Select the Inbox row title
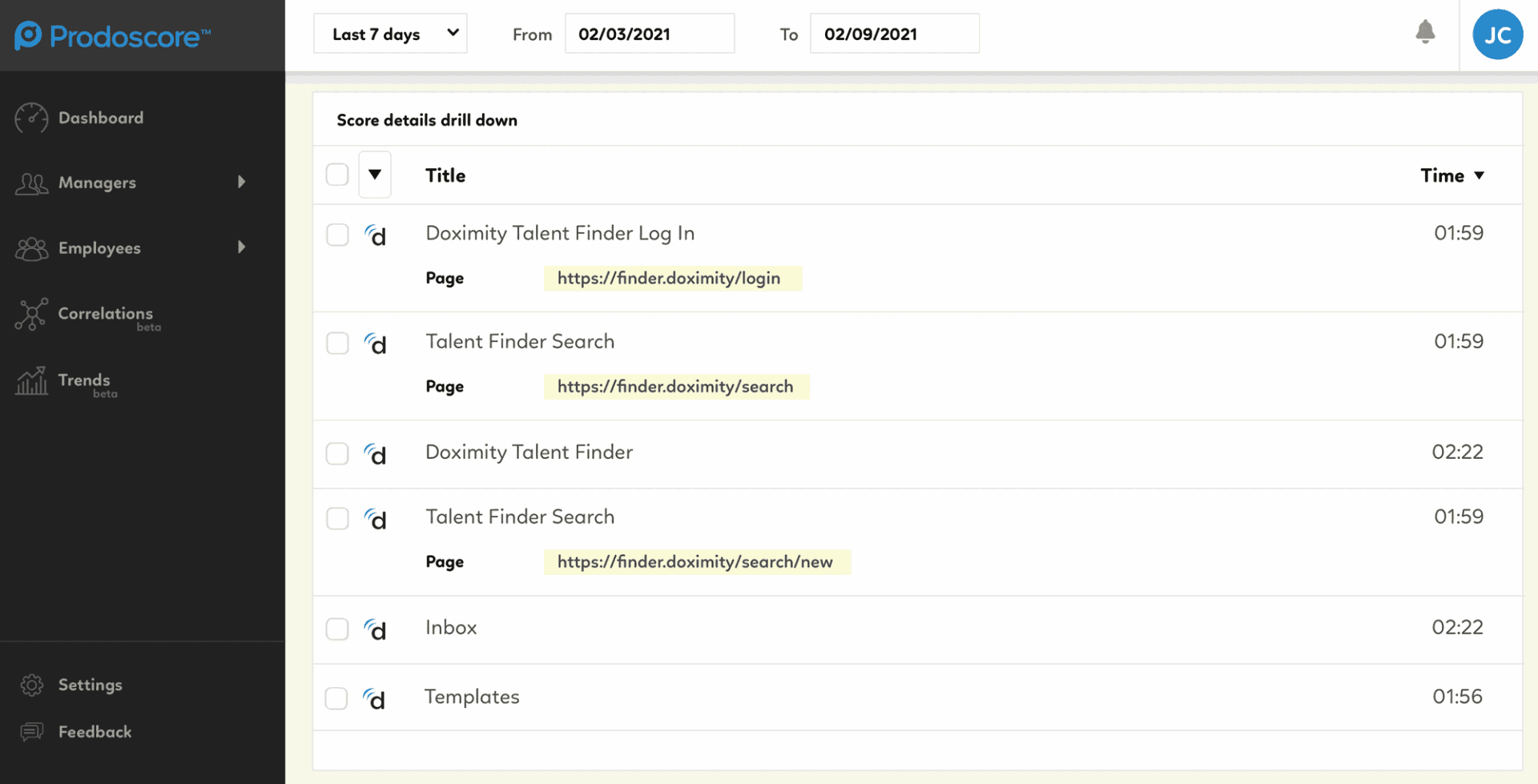 (451, 627)
